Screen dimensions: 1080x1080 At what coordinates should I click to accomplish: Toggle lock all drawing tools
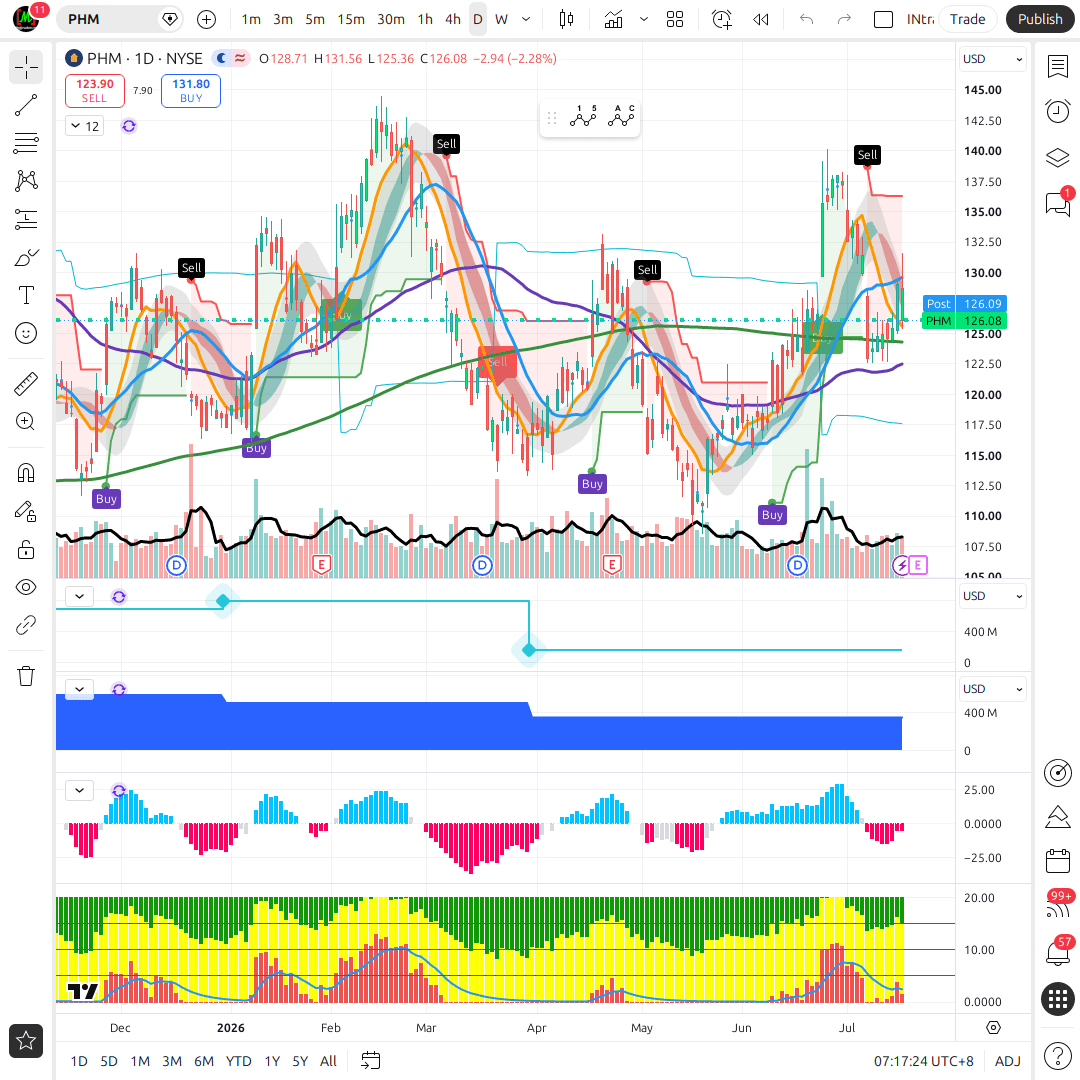pos(26,549)
